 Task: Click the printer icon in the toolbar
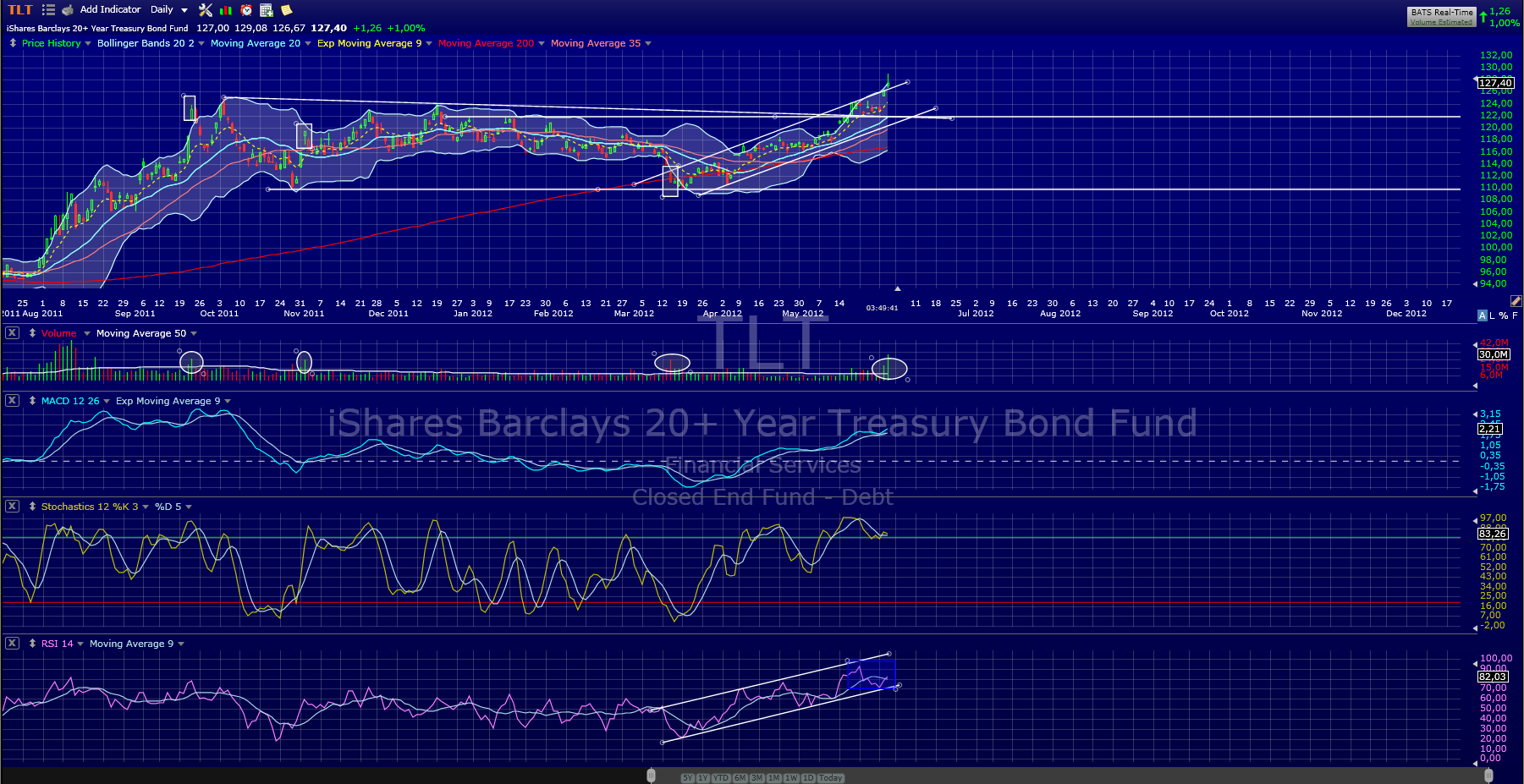[68, 10]
